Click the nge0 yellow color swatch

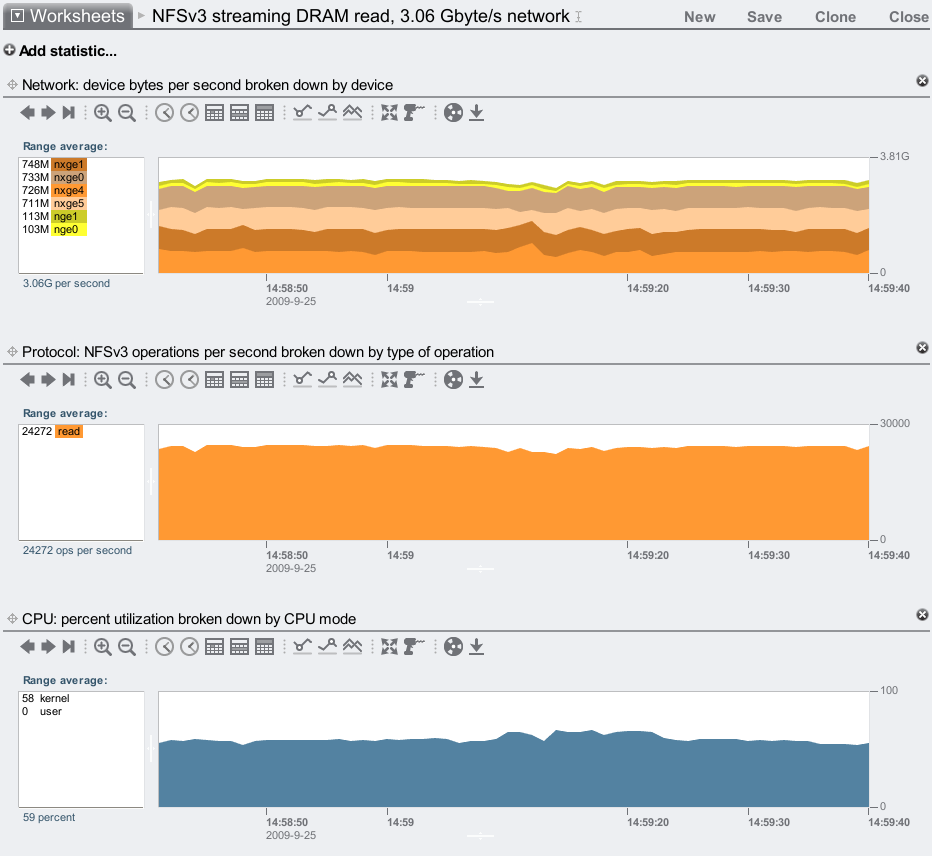[x=70, y=229]
